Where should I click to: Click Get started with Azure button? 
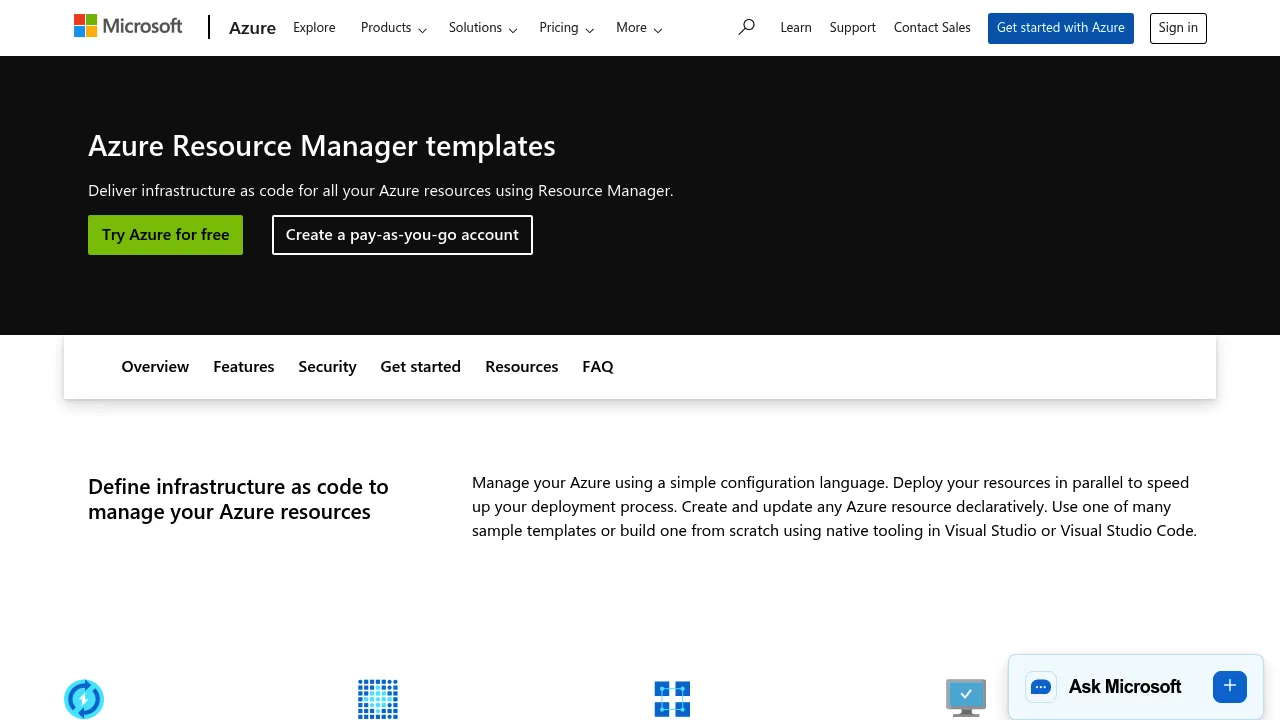click(1061, 28)
